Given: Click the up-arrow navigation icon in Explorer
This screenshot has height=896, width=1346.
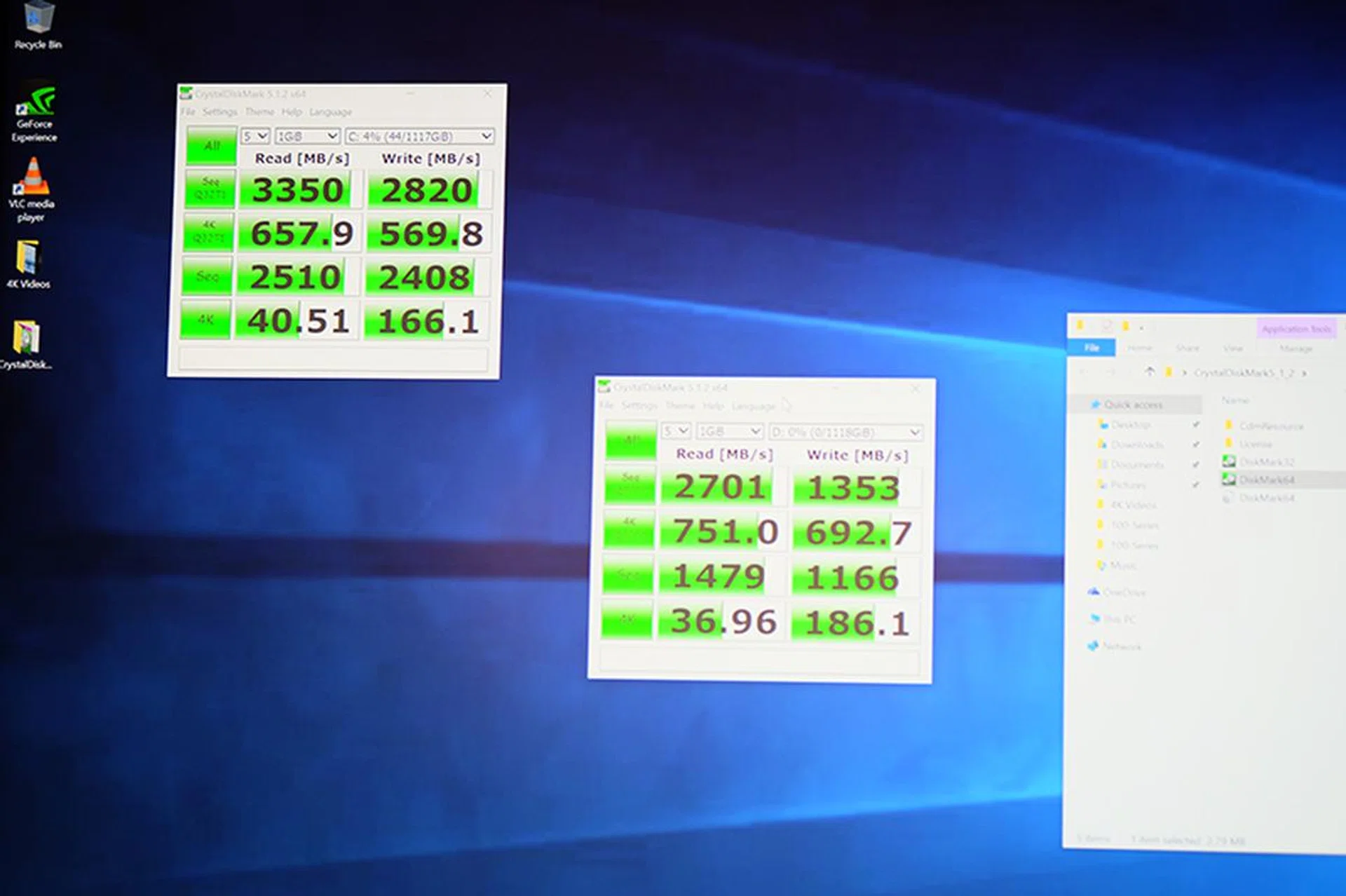Looking at the screenshot, I should click(1150, 372).
